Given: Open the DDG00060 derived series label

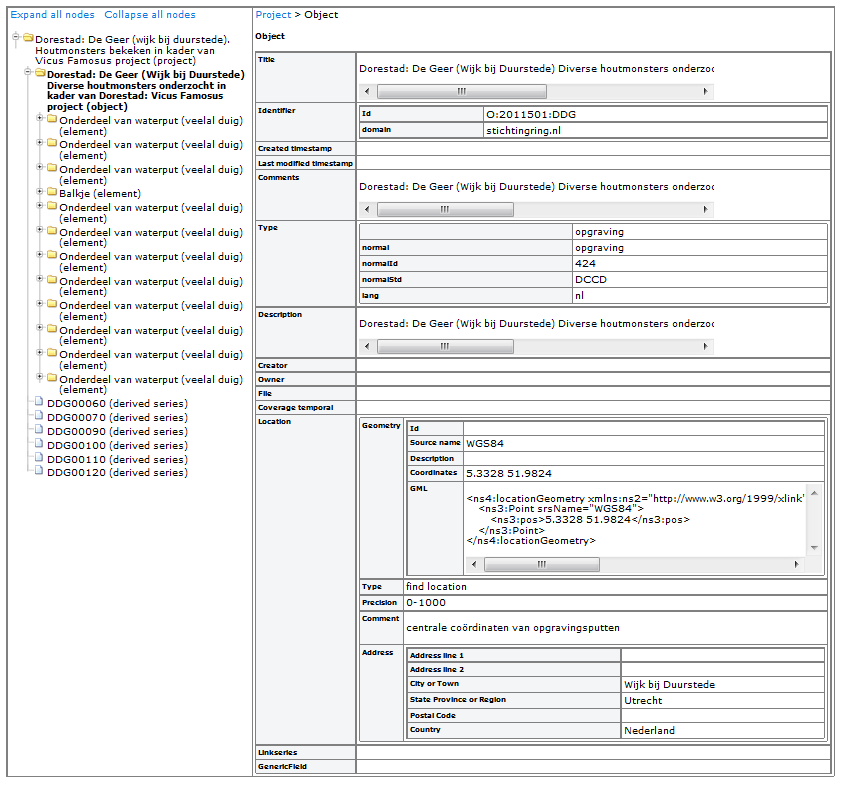Looking at the screenshot, I should tap(117, 404).
